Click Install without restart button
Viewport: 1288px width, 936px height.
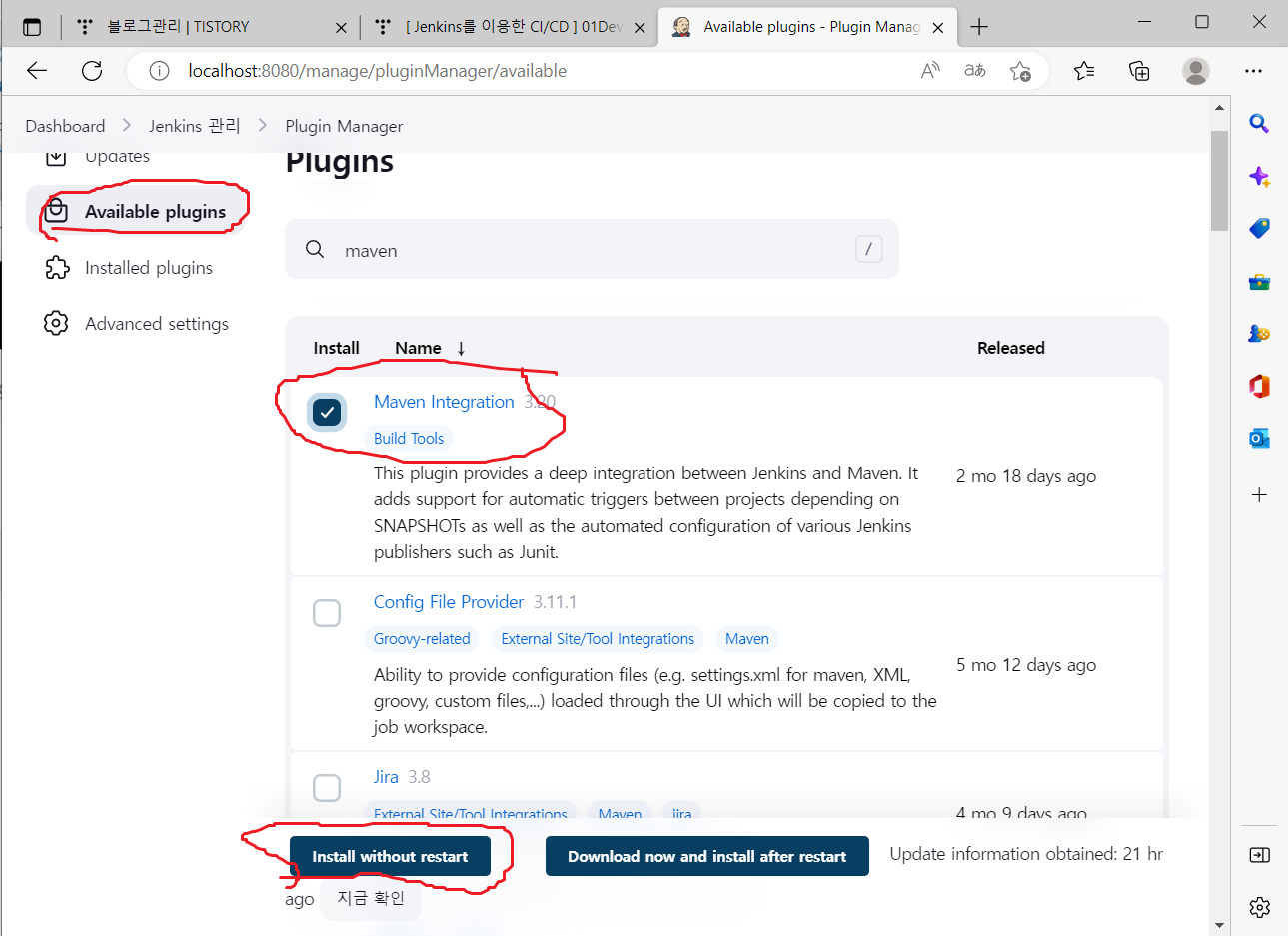pyautogui.click(x=390, y=856)
